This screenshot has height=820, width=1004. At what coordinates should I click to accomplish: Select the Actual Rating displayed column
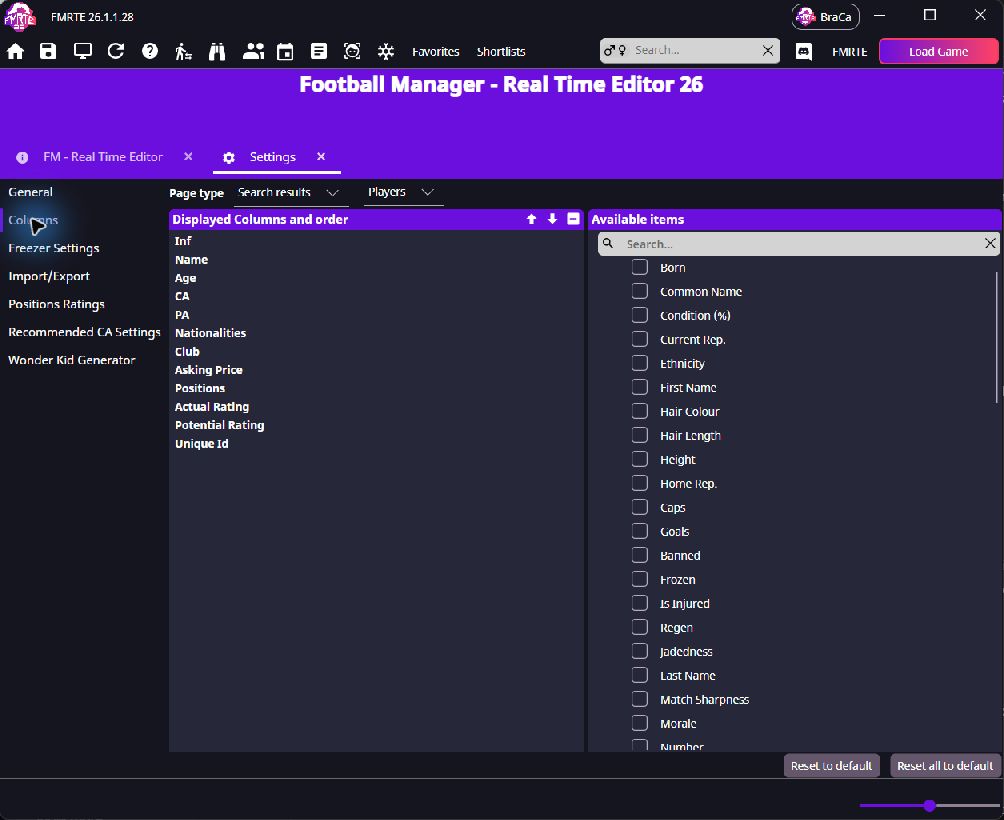[x=212, y=406]
